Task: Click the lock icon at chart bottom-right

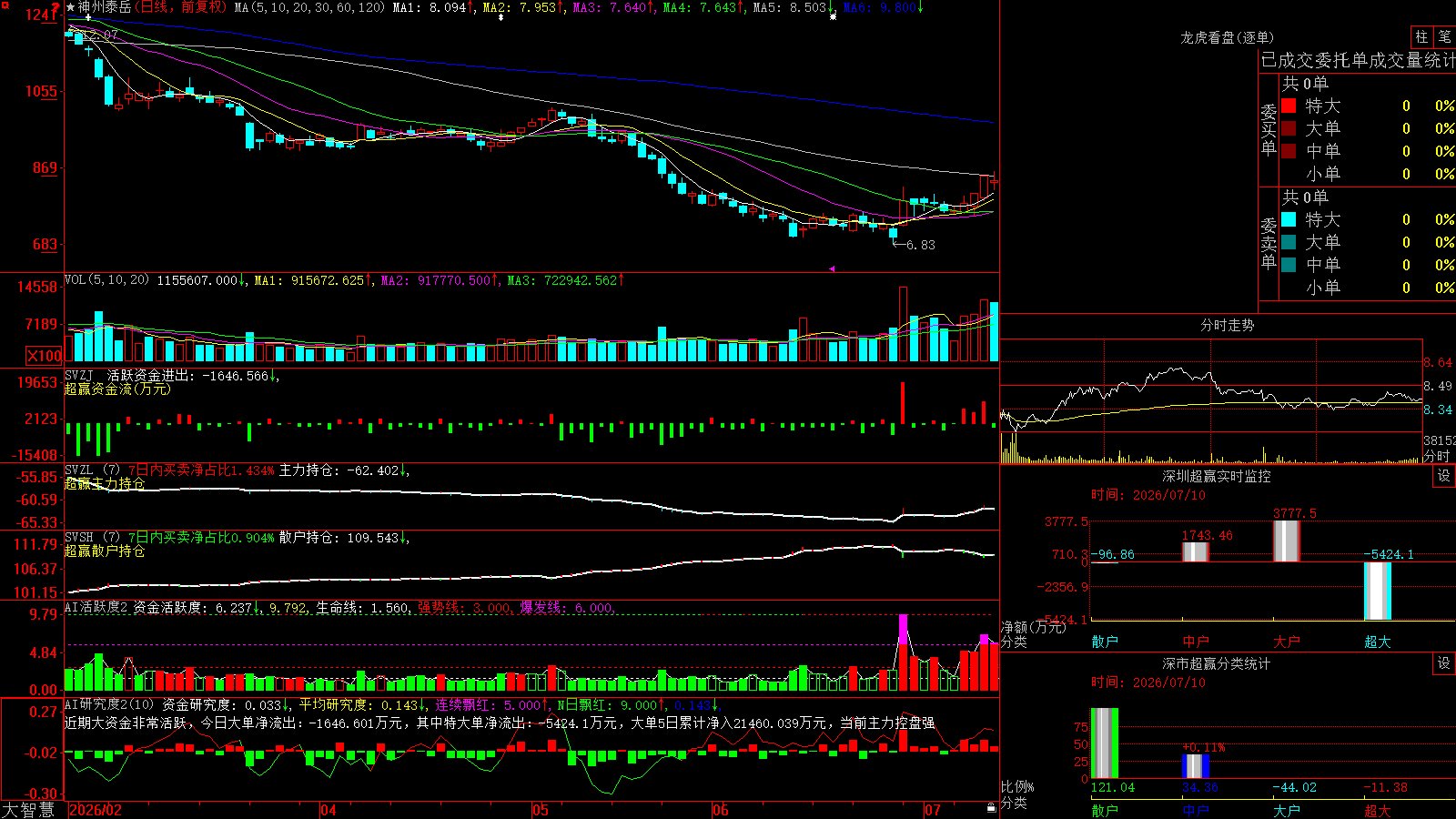Action: coord(991,807)
